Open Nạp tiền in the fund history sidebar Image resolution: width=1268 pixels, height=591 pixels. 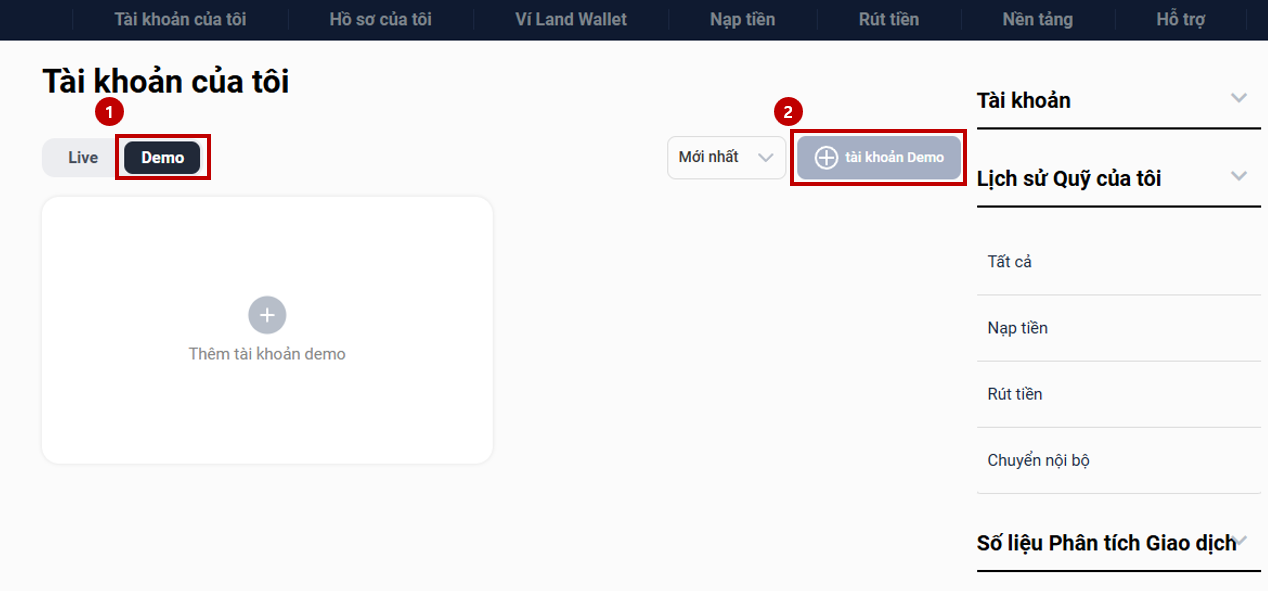pyautogui.click(x=1017, y=328)
